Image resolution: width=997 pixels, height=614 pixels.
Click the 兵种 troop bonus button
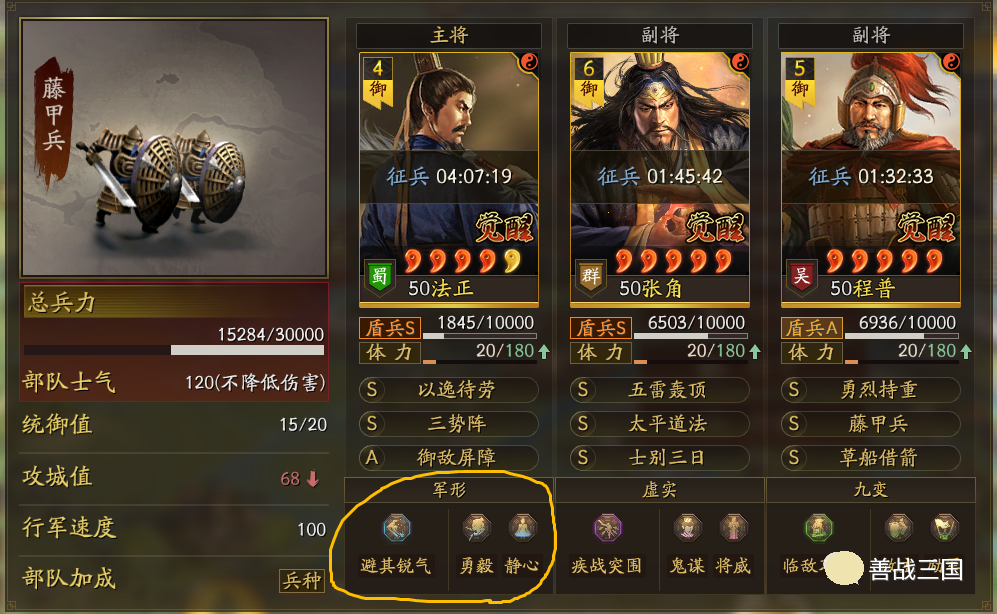coord(302,580)
